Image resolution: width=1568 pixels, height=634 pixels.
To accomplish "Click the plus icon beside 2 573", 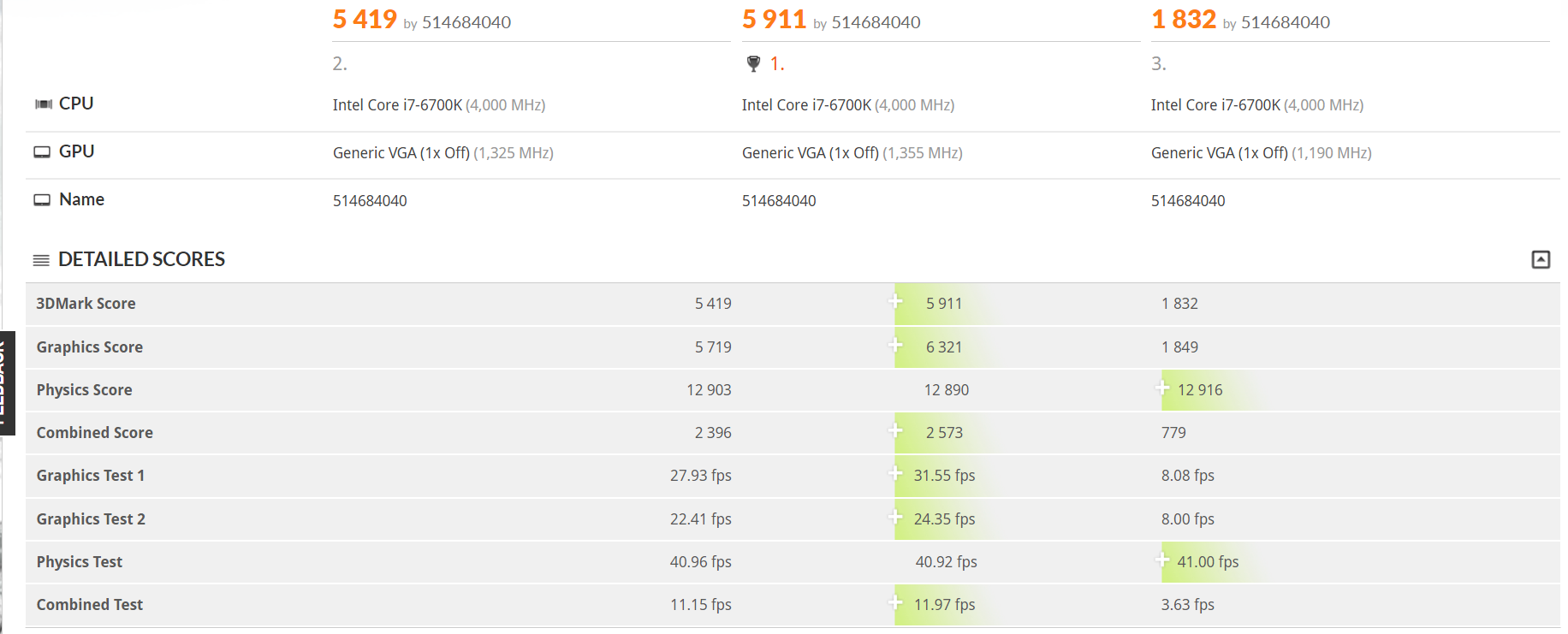I will click(895, 430).
